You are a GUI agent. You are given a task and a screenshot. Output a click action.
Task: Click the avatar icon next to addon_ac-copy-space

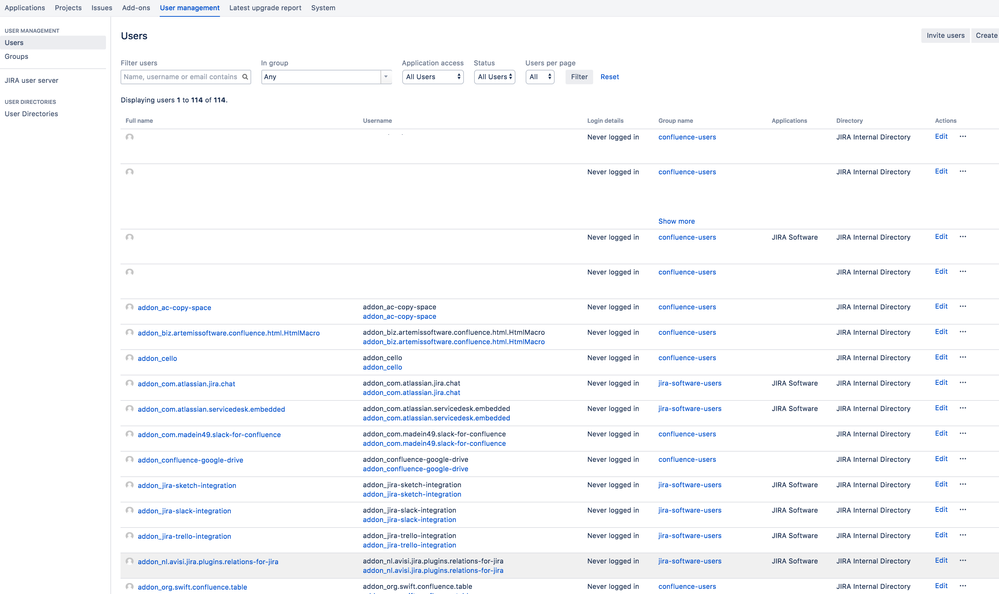pos(129,307)
